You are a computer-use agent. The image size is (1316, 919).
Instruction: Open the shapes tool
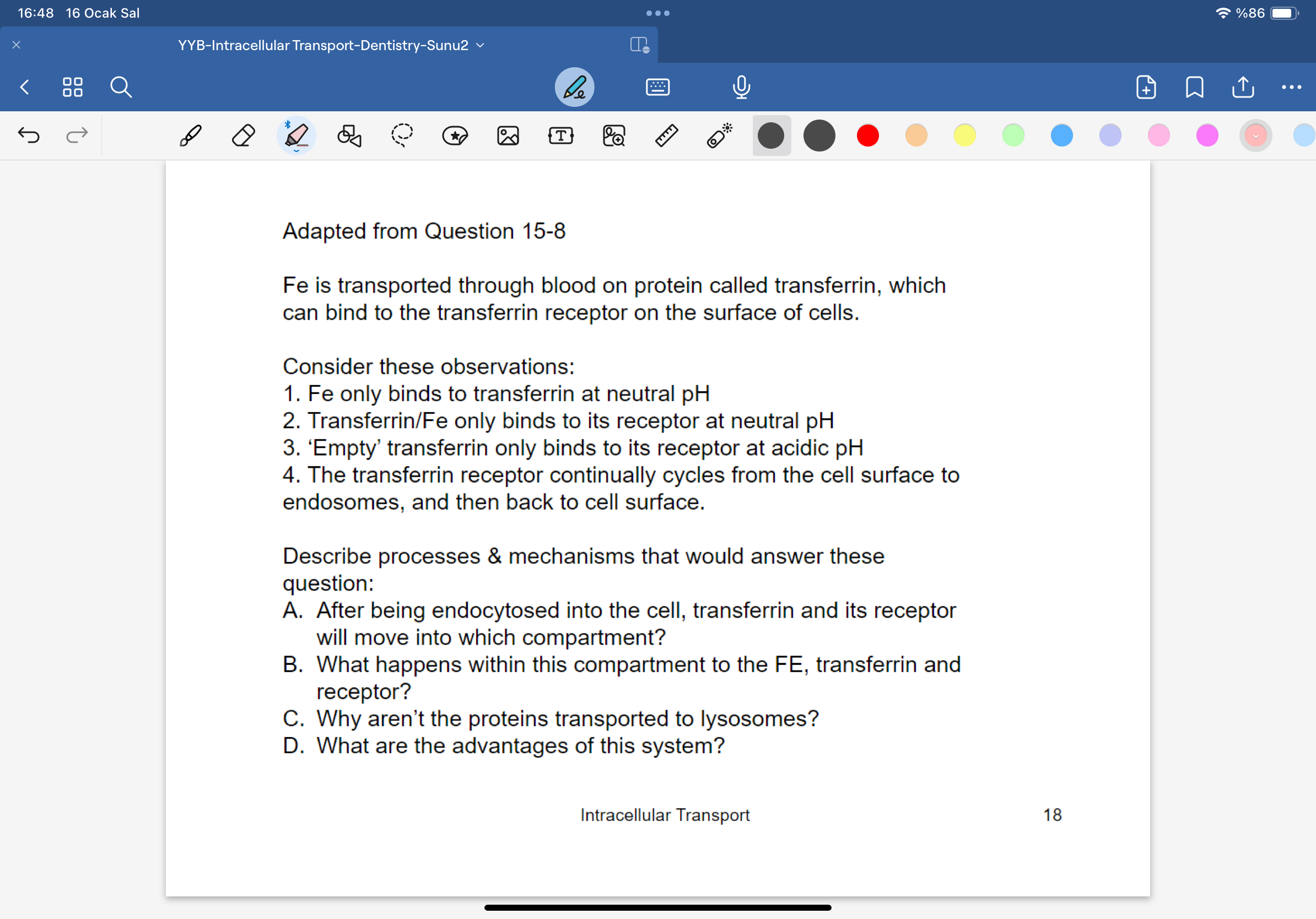pyautogui.click(x=349, y=135)
